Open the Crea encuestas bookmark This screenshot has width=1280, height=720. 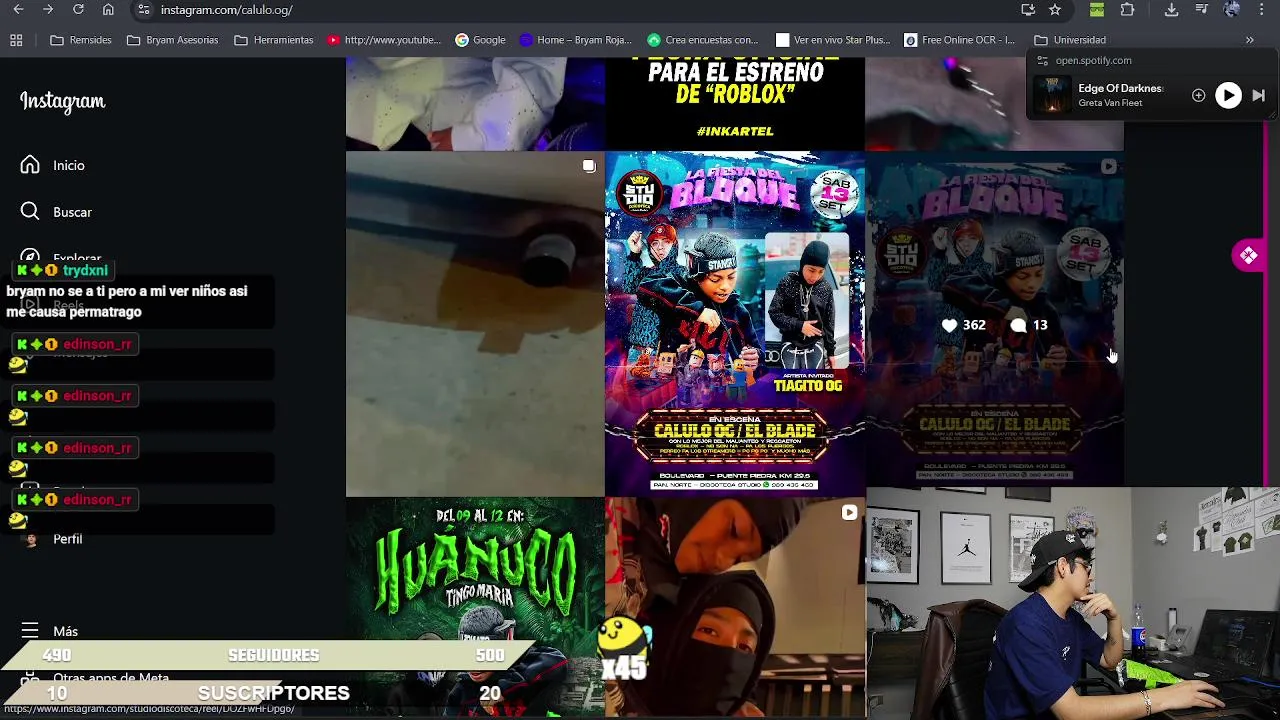point(703,40)
